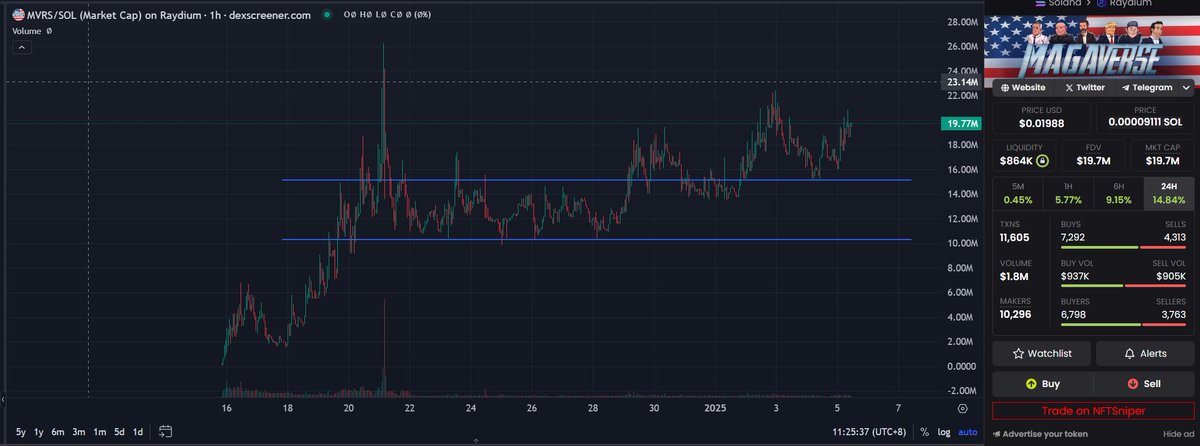Viewport: 1200px width, 446px height.
Task: Open Trade on NFTSniper banner
Action: (1093, 411)
